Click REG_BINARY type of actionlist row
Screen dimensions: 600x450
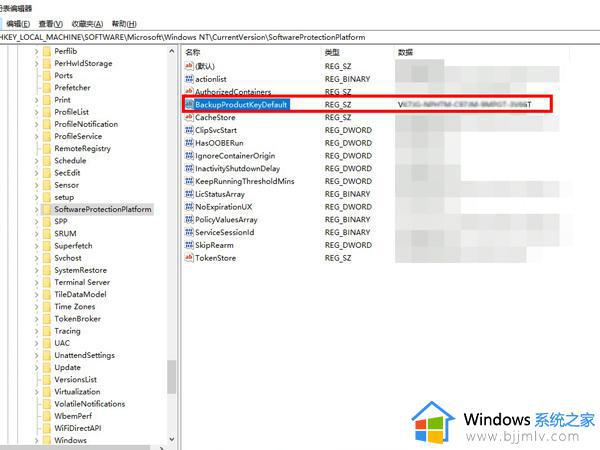pos(347,79)
